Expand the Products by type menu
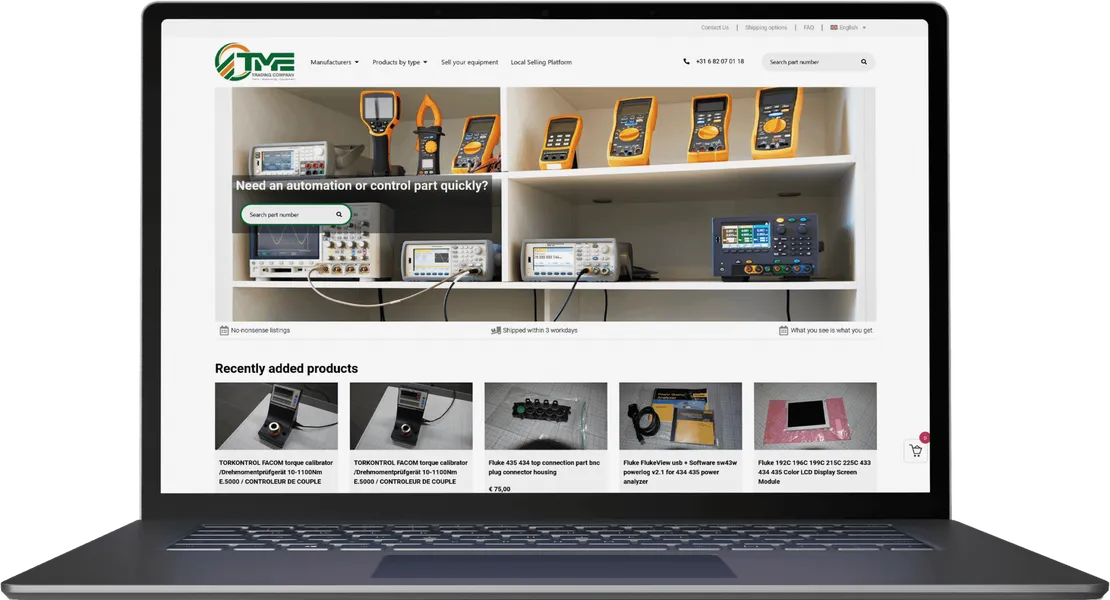The height and width of the screenshot is (600, 1110). (400, 62)
